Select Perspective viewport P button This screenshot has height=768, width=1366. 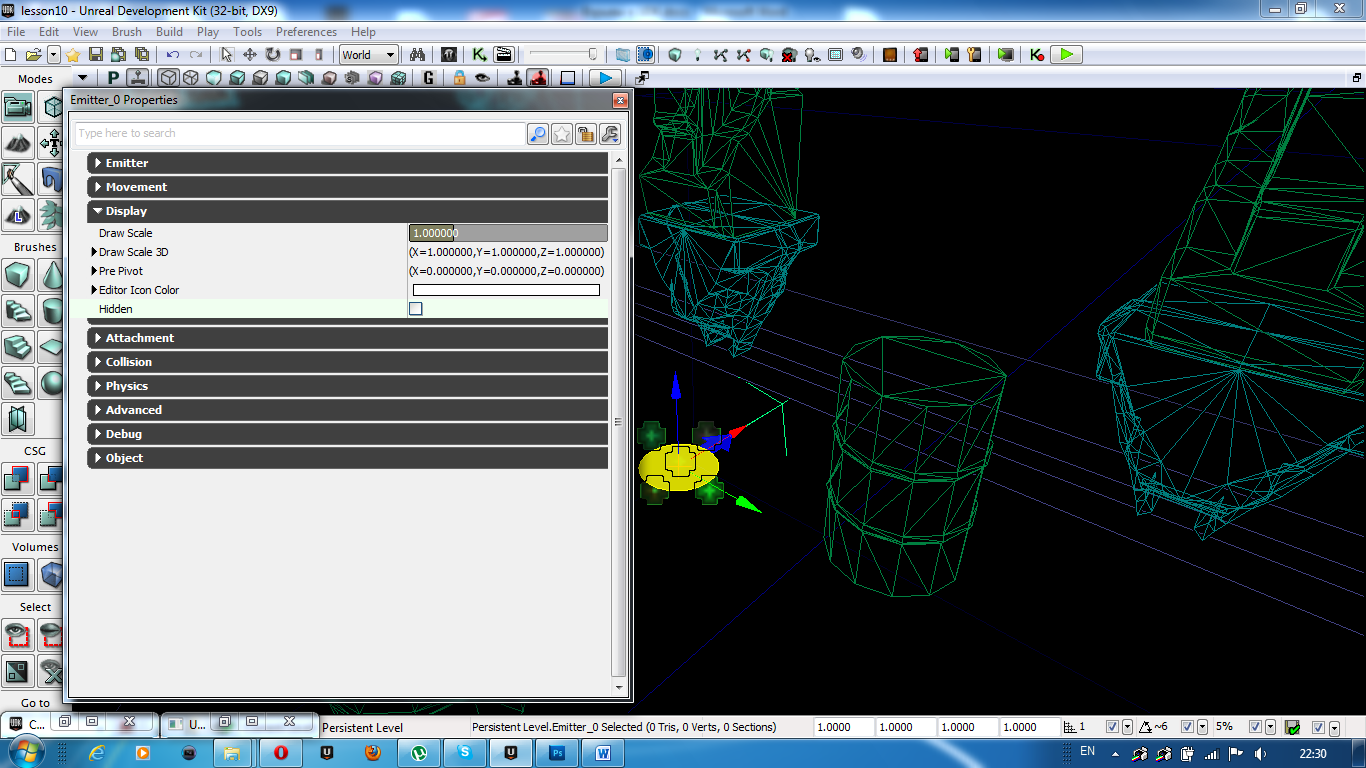[113, 78]
